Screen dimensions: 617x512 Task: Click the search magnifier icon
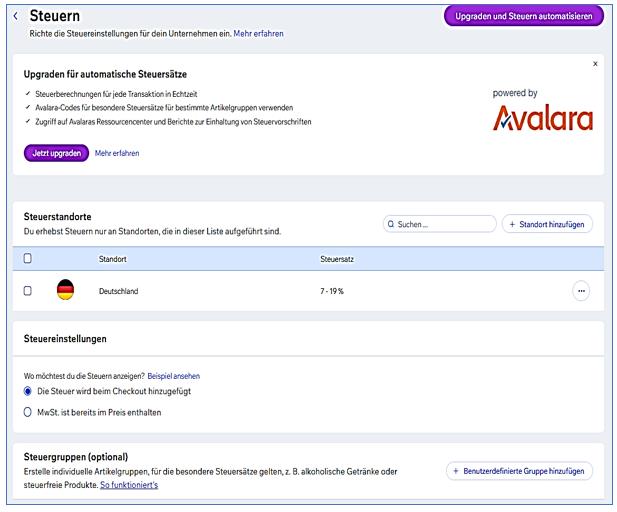coord(391,224)
